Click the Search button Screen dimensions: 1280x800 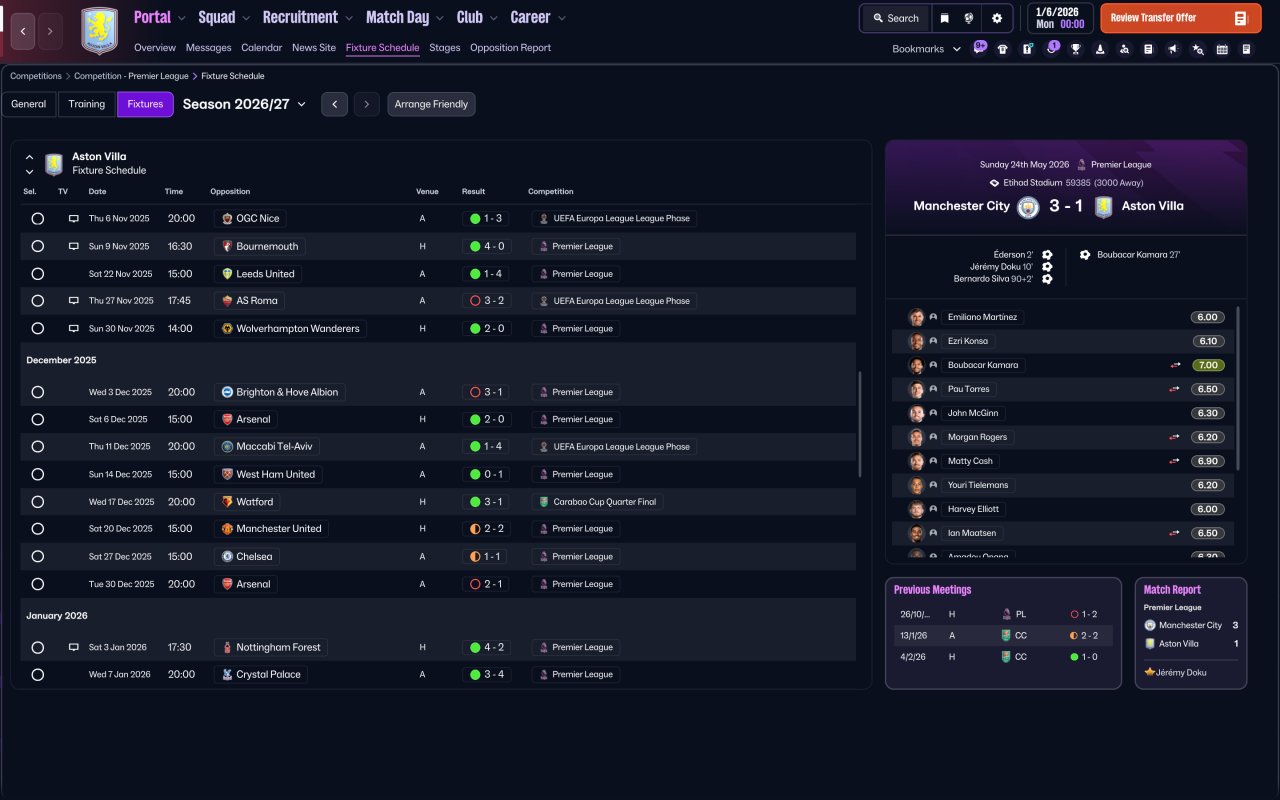[895, 18]
